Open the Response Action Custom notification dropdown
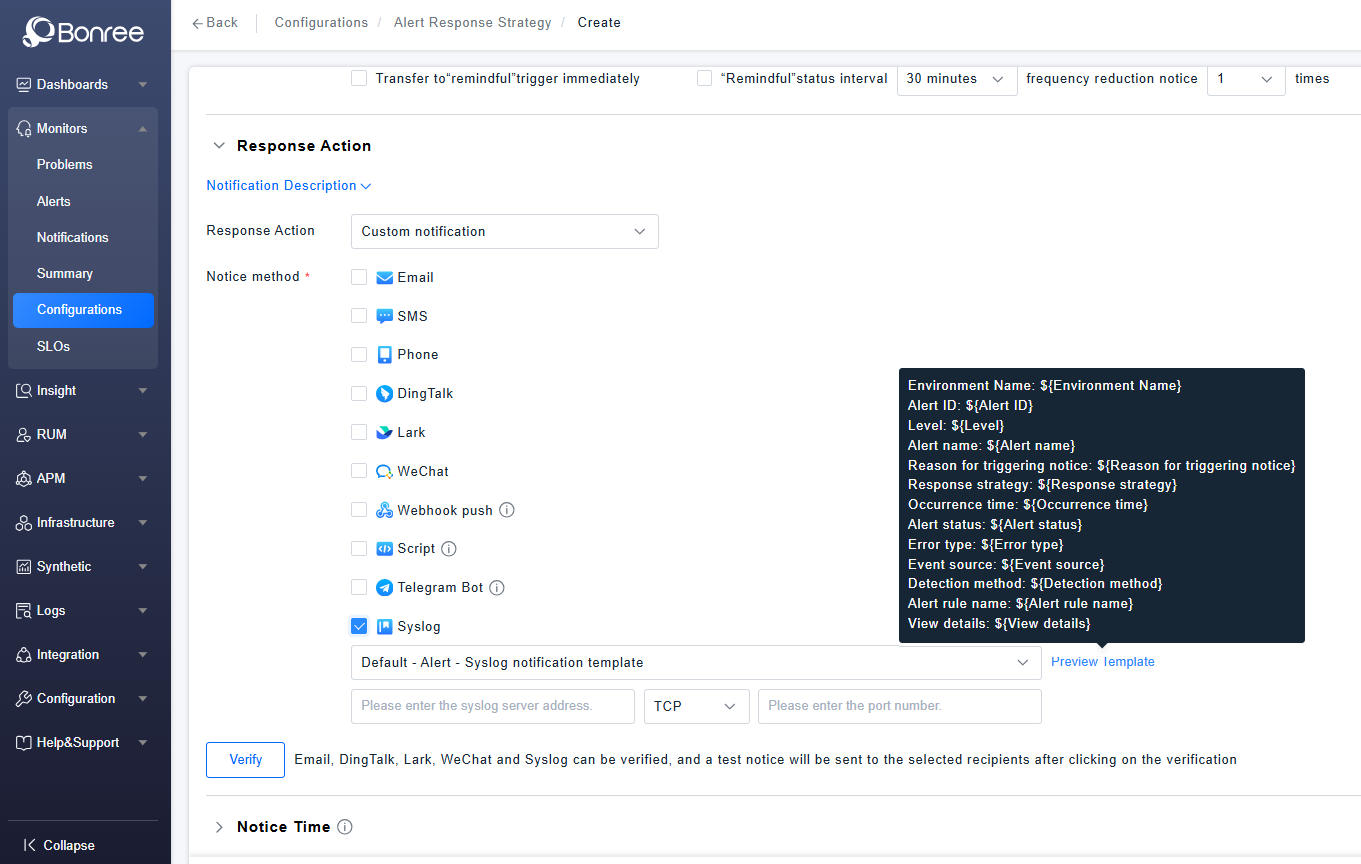 pyautogui.click(x=504, y=231)
